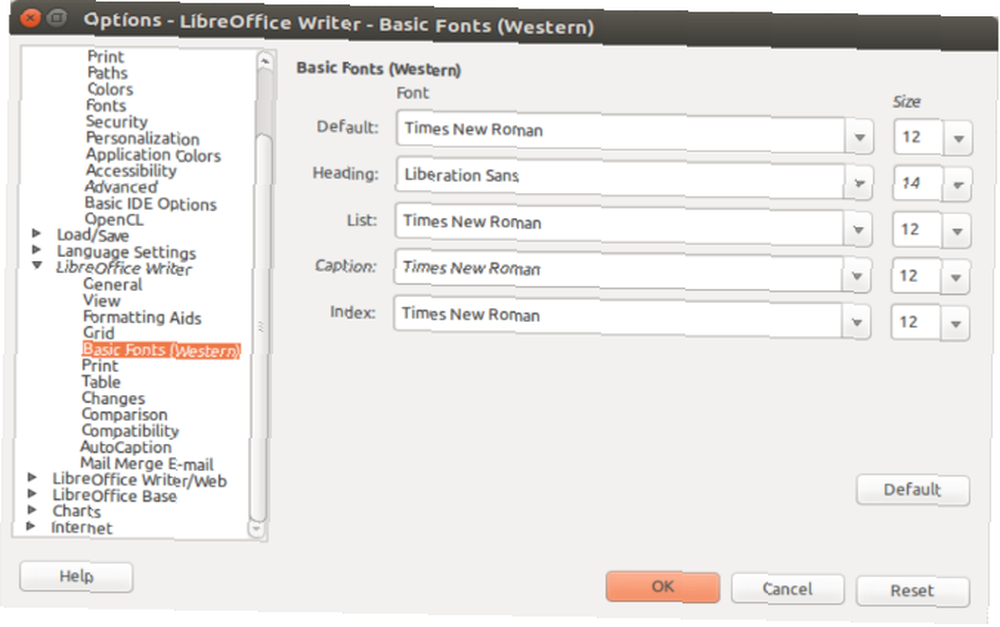The height and width of the screenshot is (627, 1000).
Task: Expand the Language Settings tree node
Action: point(37,249)
